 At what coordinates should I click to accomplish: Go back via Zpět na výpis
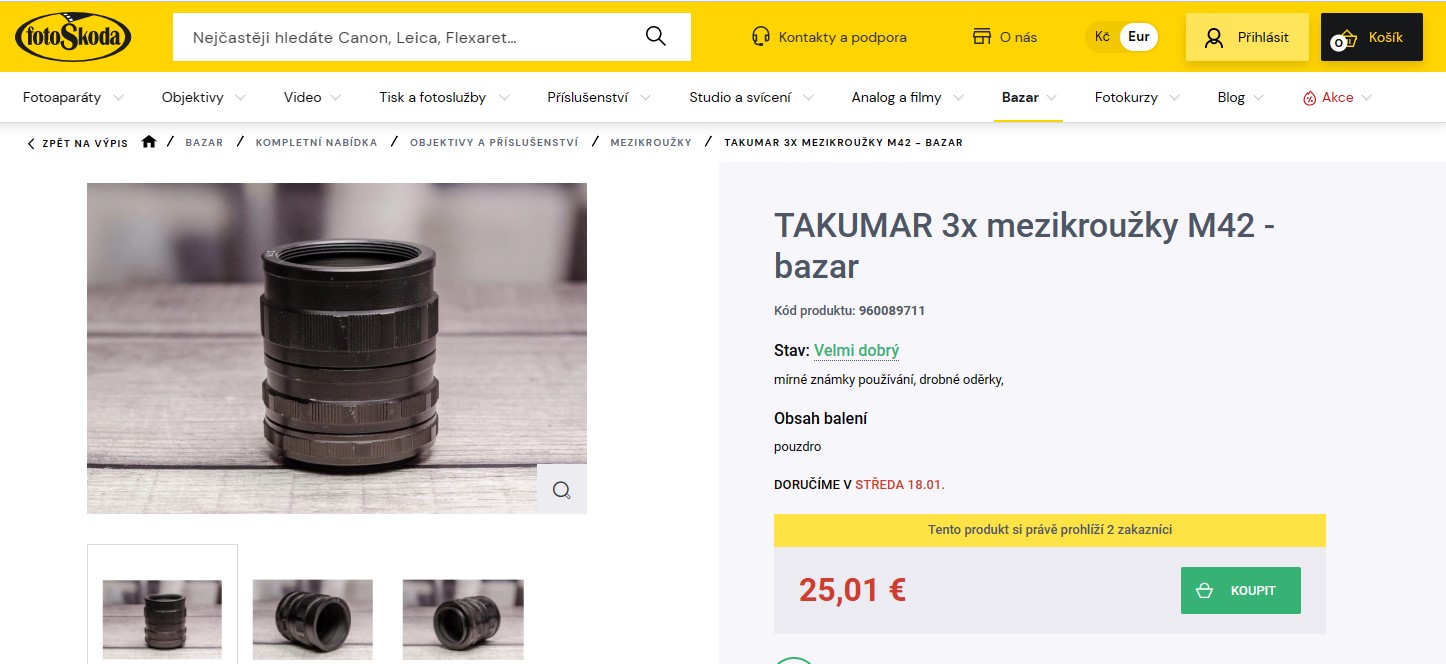78,143
